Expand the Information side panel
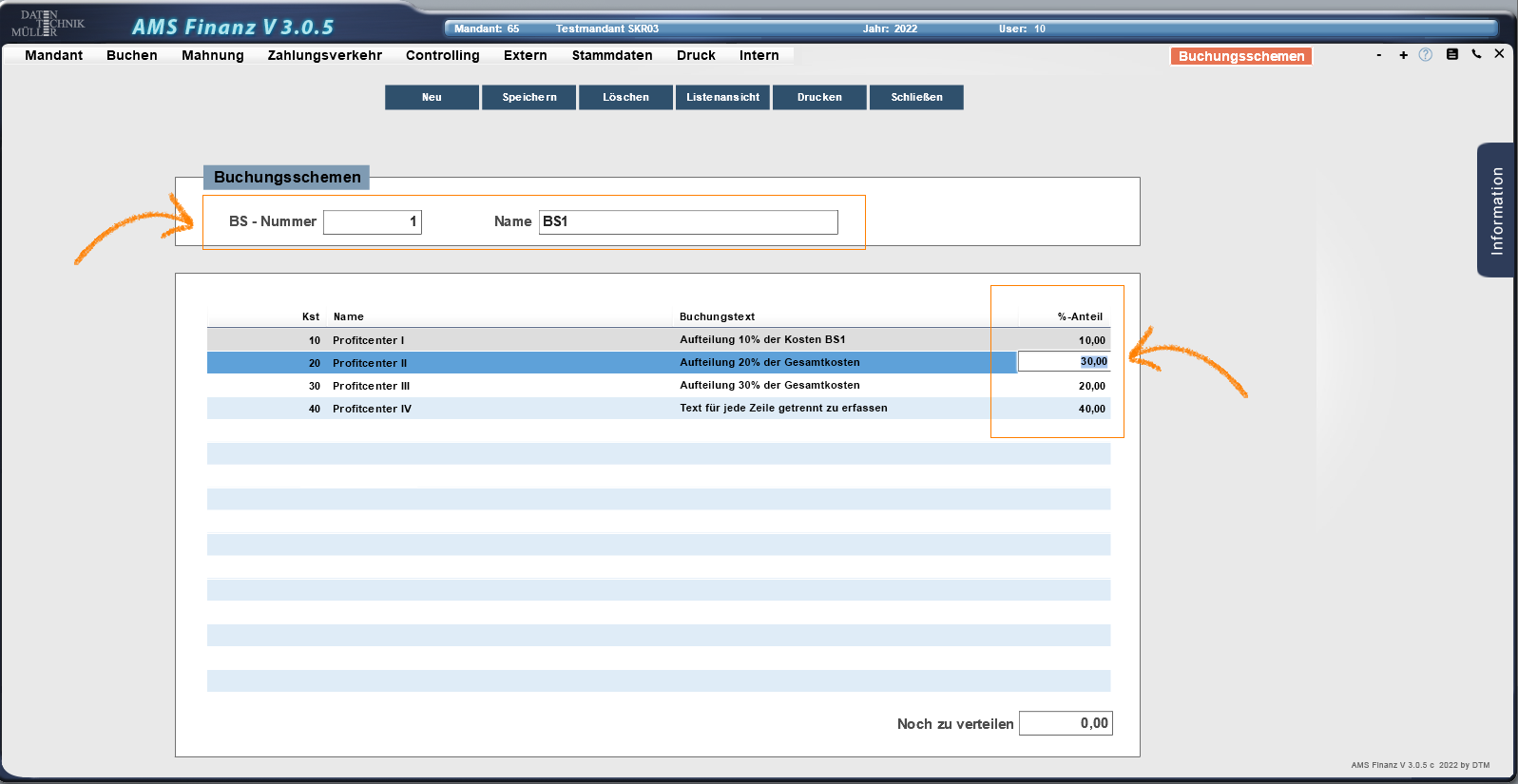This screenshot has width=1518, height=784. tap(1496, 210)
